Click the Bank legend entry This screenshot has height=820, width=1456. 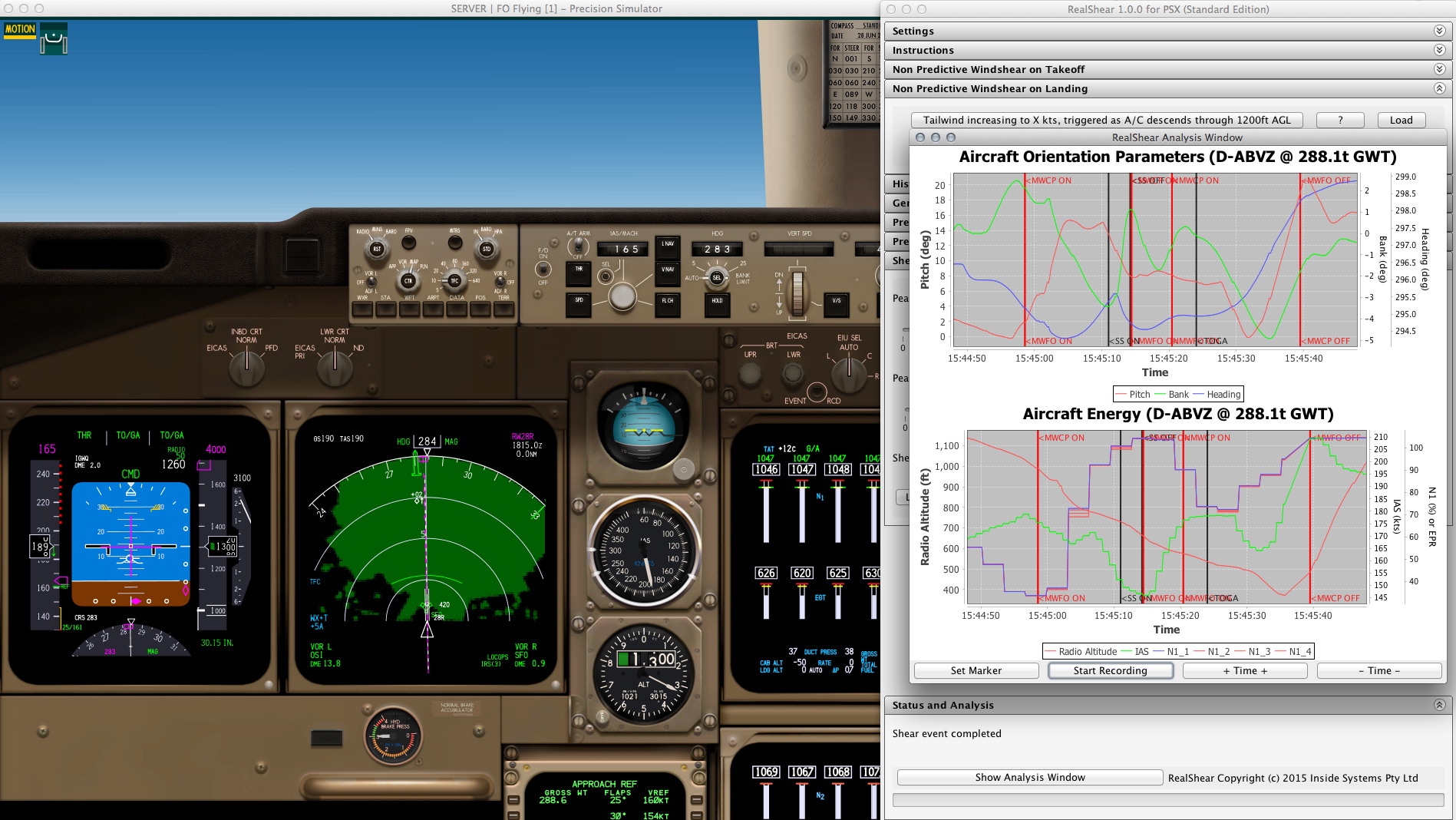1171,395
